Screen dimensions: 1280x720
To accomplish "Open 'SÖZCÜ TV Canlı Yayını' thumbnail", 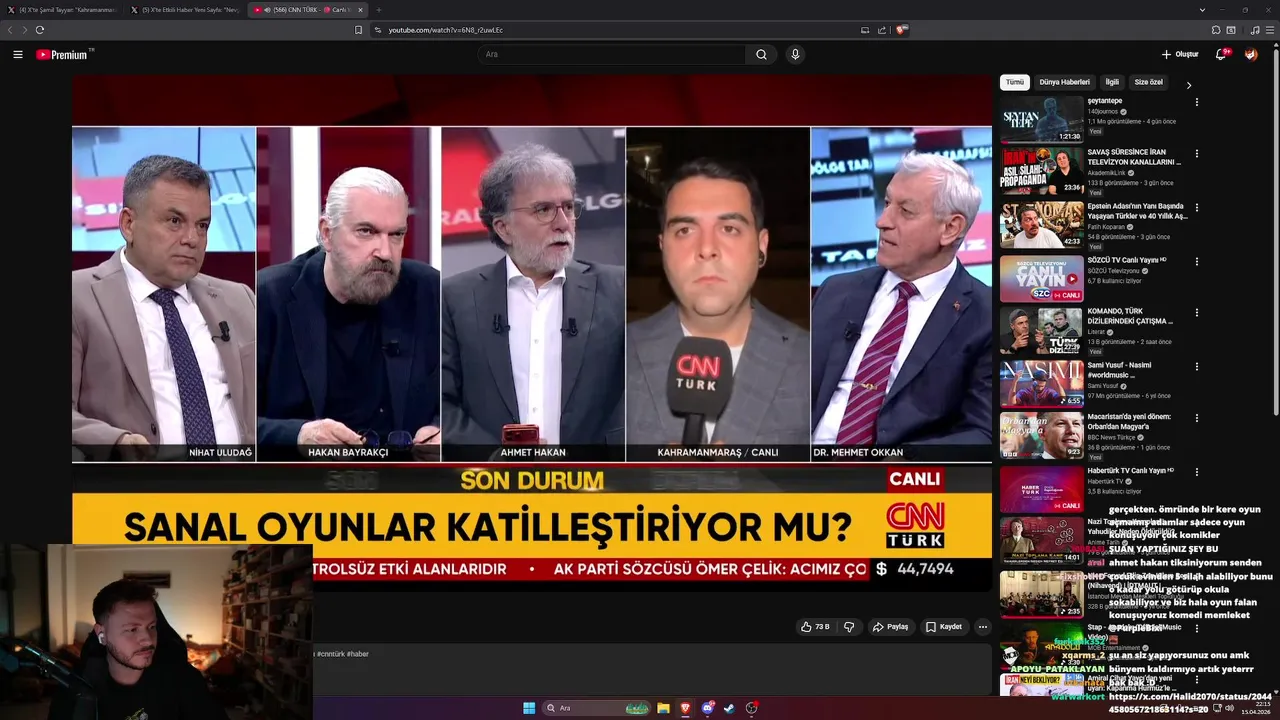I will [1042, 279].
